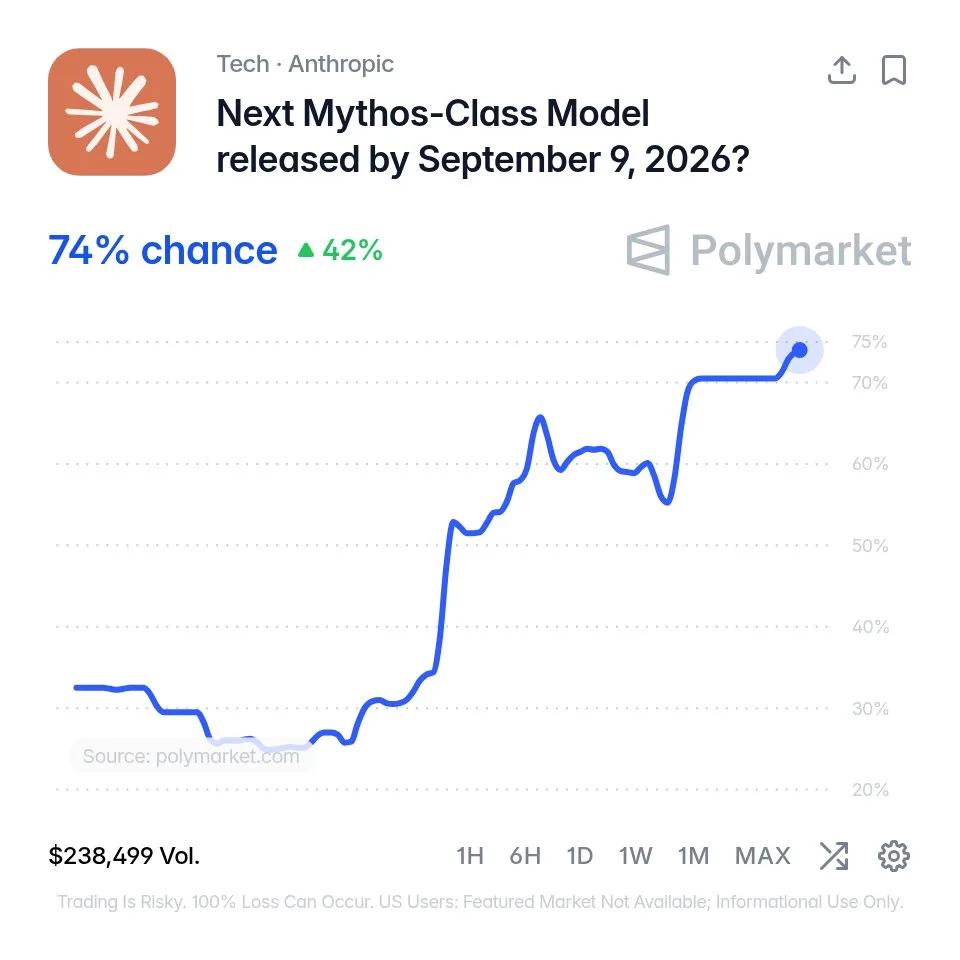960x960 pixels.
Task: Click the Source: polymarket.com label
Action: pyautogui.click(x=191, y=756)
